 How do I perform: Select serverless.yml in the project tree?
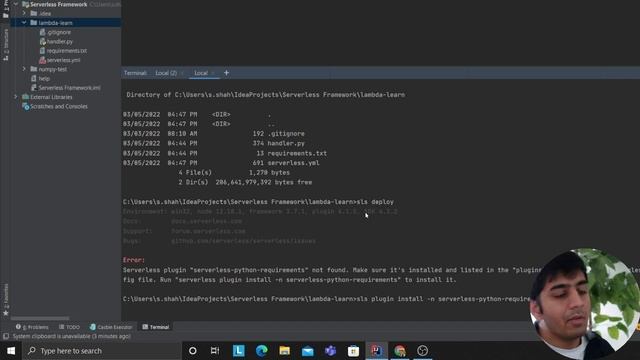click(x=64, y=60)
